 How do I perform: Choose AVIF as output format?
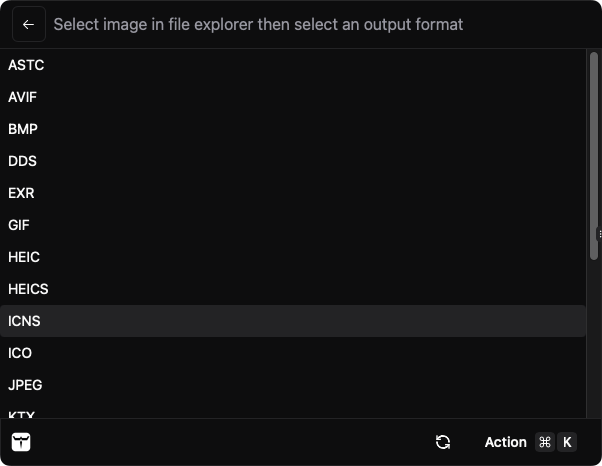tap(23, 97)
